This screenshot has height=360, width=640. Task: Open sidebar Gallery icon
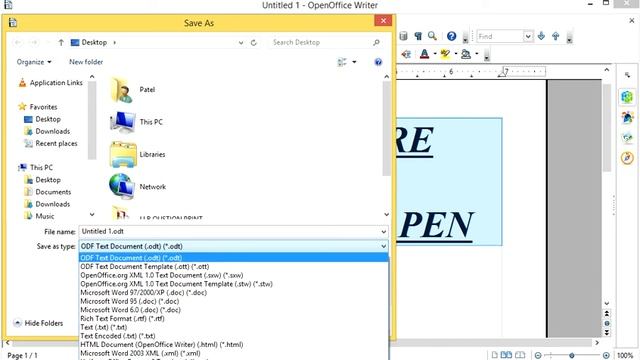627,138
